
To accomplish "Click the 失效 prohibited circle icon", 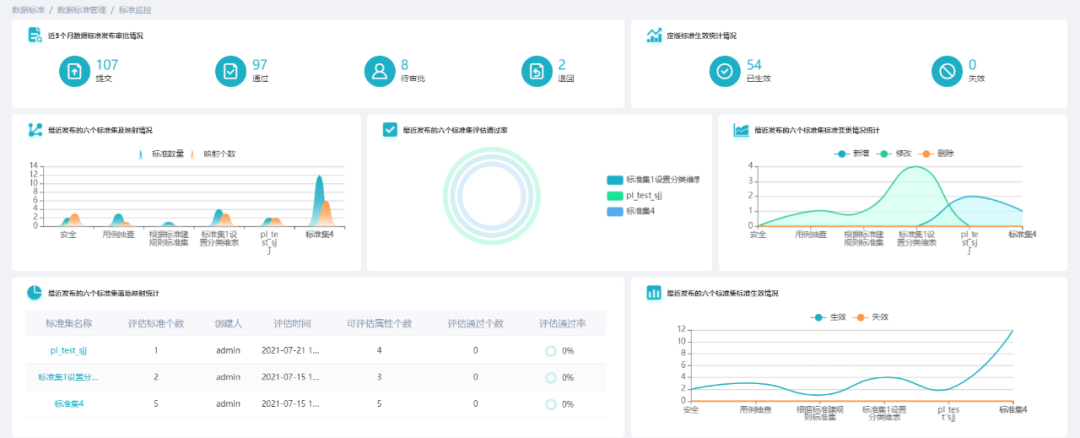I will click(947, 71).
